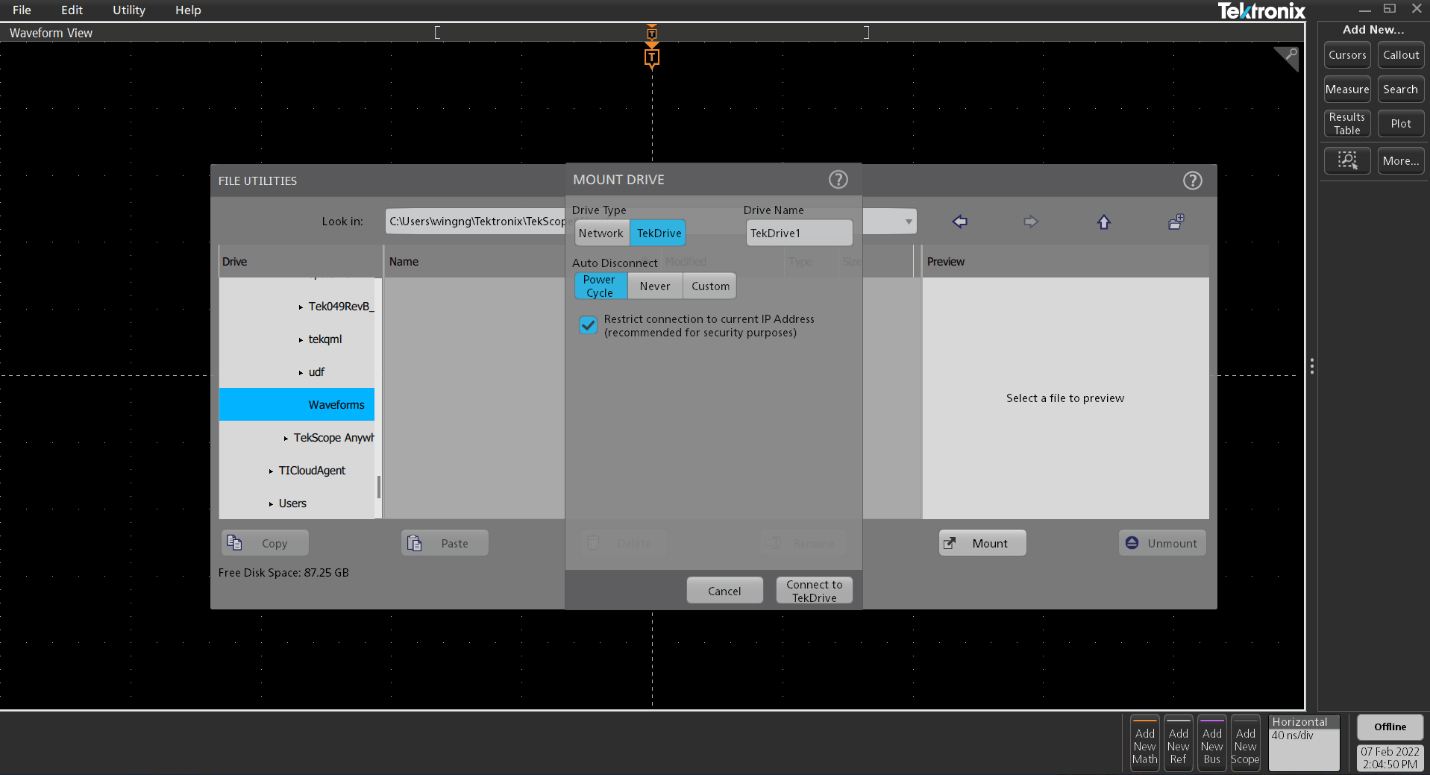Click the up one level arrow icon
Screen dimensions: 1430x775
[x=1104, y=222]
